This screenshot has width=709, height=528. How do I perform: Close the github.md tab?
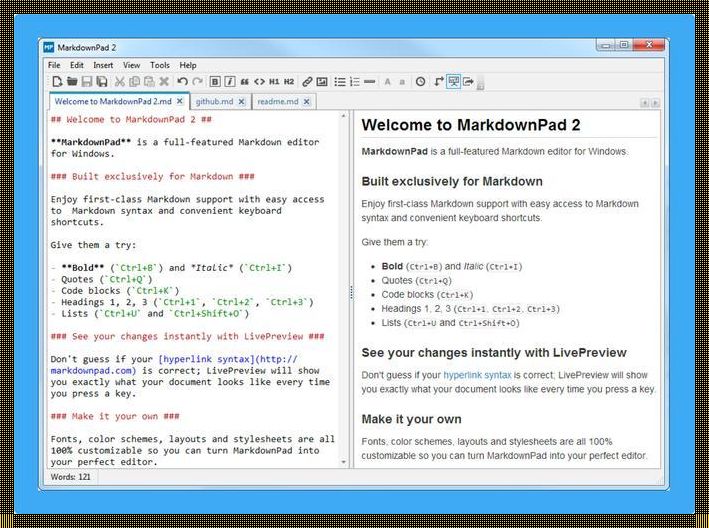(x=241, y=102)
